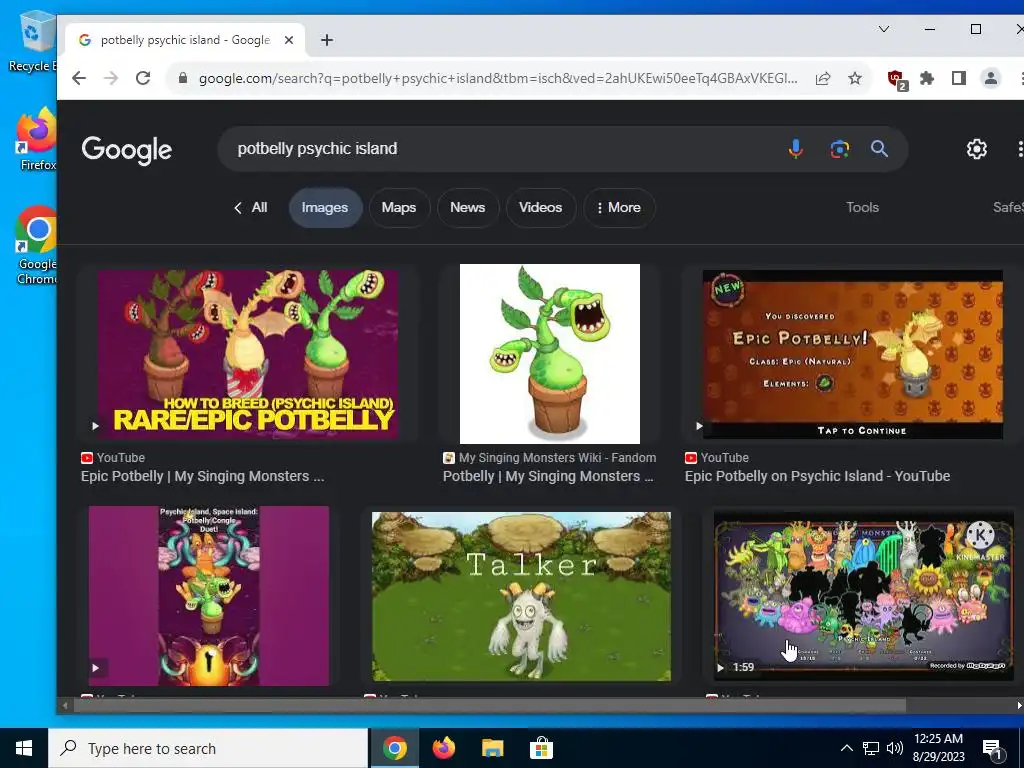The width and height of the screenshot is (1024, 768).
Task: Open 'Potbelly | My Singing Monsters' wiki link
Action: point(548,476)
